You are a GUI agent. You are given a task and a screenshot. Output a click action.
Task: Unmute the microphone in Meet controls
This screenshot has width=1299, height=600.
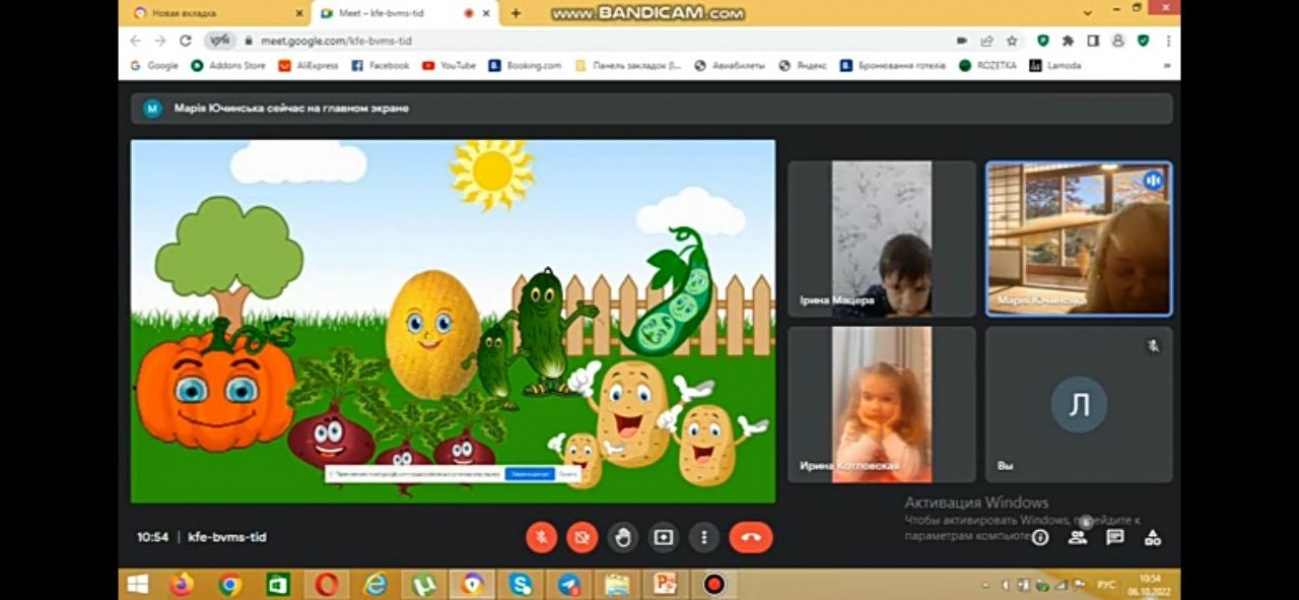coord(541,537)
